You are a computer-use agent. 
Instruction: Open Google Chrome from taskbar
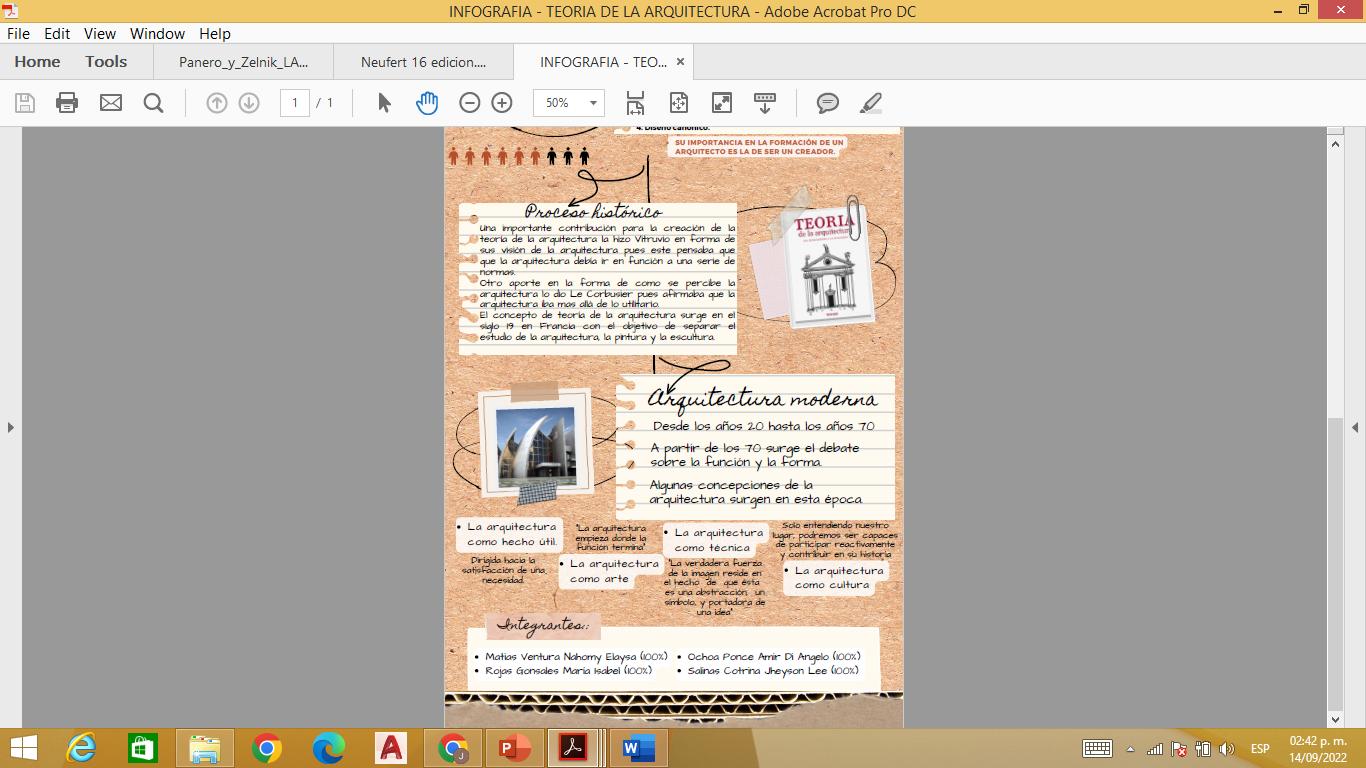(267, 748)
